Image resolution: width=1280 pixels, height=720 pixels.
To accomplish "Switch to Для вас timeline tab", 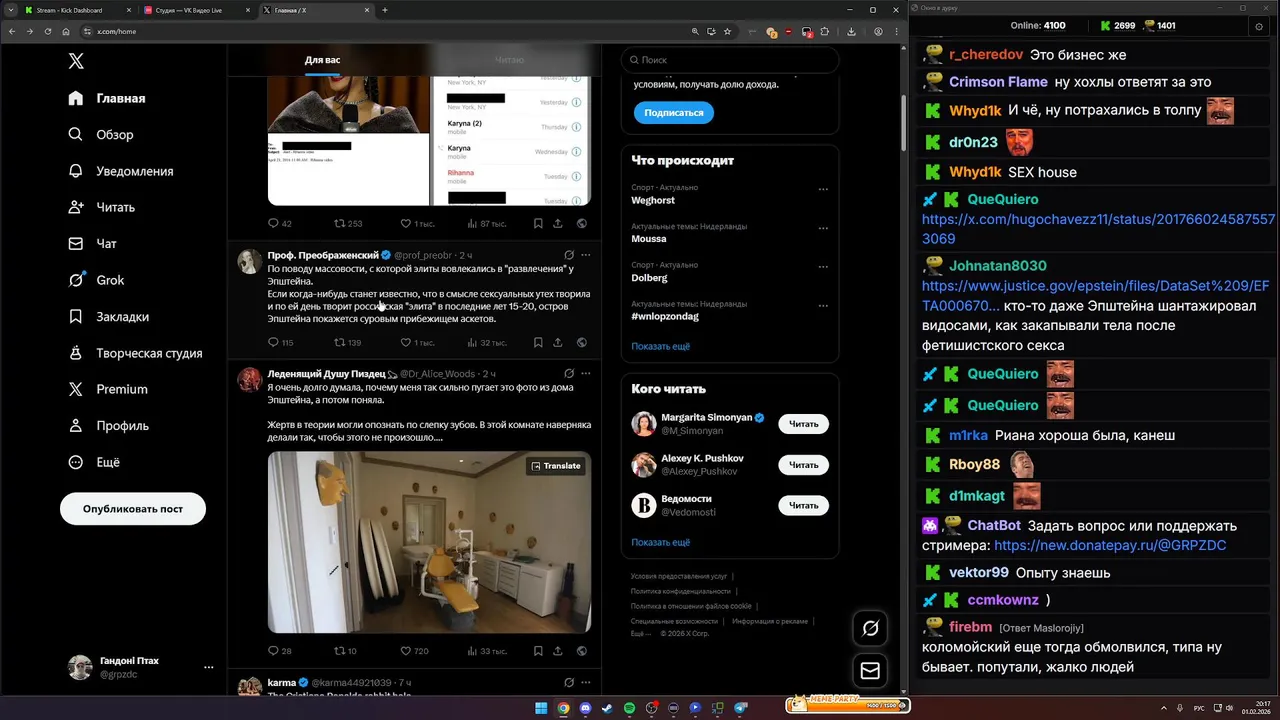I will coord(322,60).
